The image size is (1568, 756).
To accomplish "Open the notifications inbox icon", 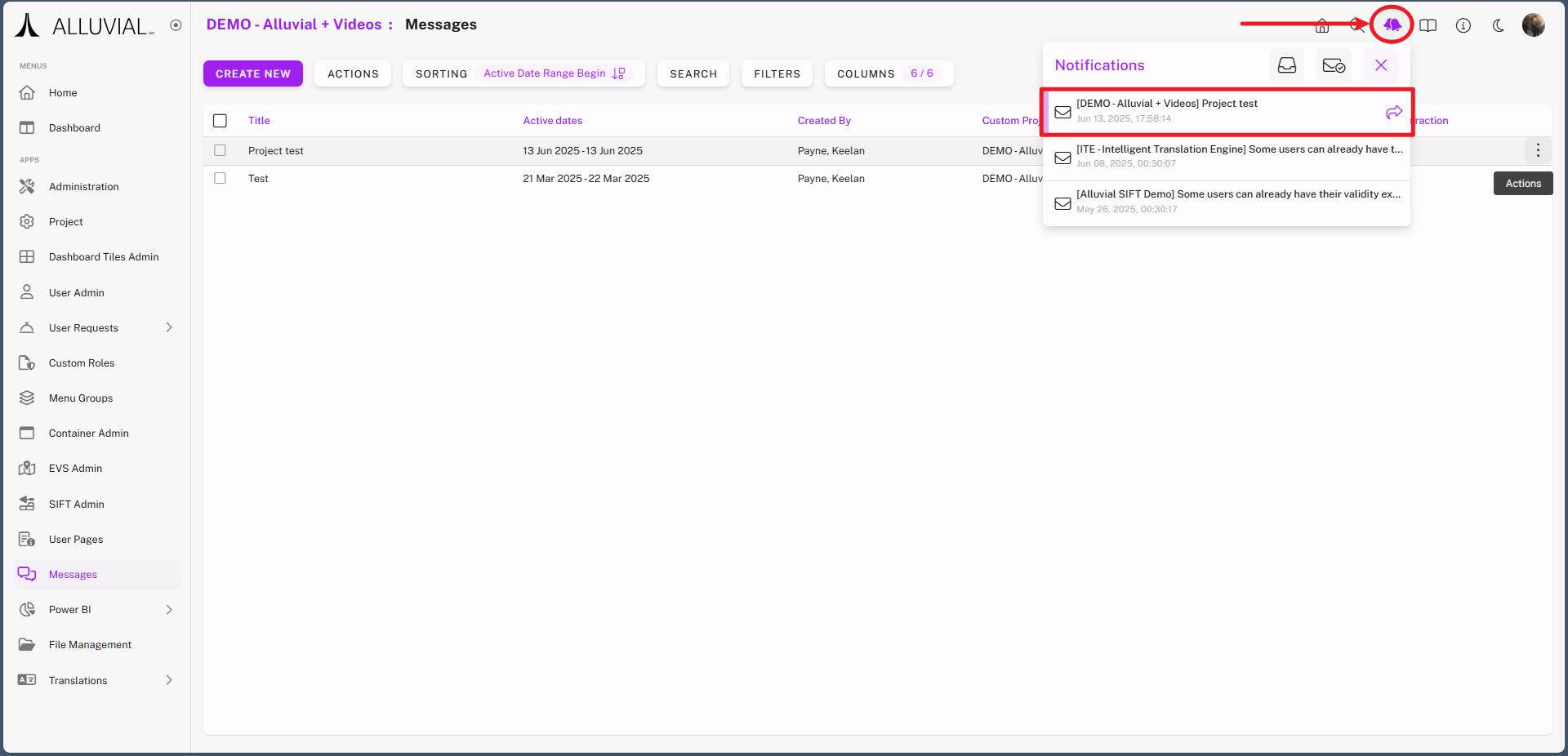I will (1286, 65).
